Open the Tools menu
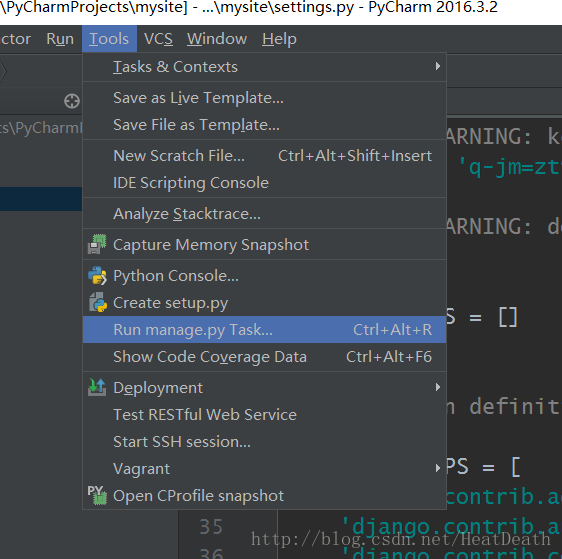 pos(109,39)
